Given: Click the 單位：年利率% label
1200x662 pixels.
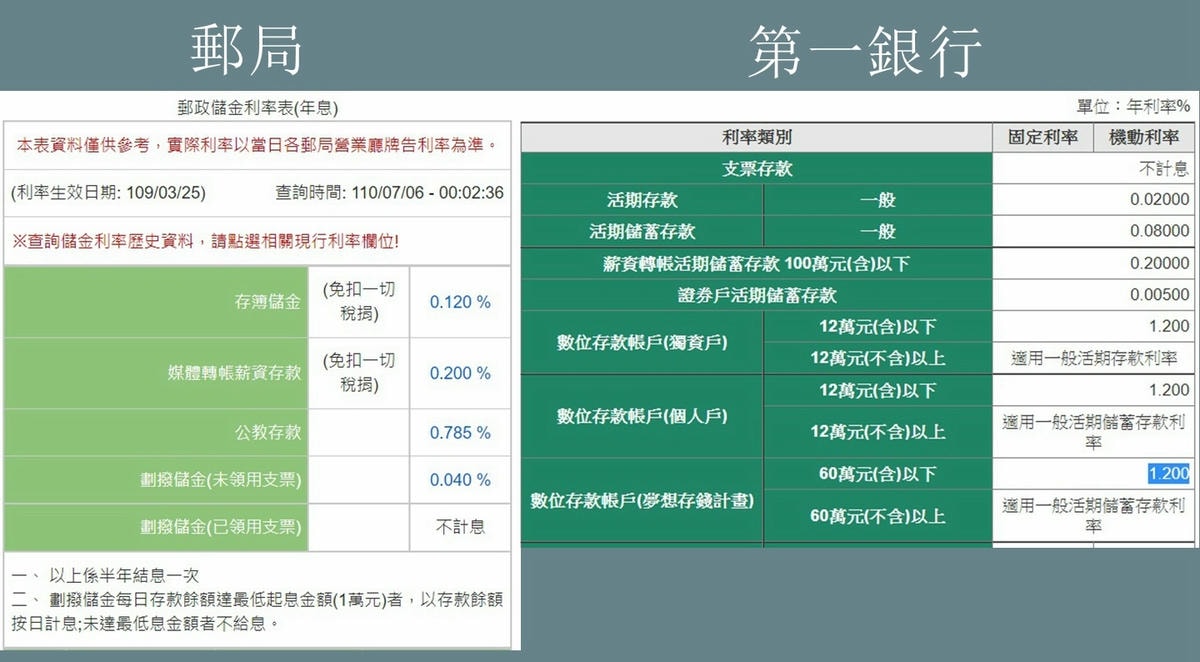Looking at the screenshot, I should pos(1133,106).
